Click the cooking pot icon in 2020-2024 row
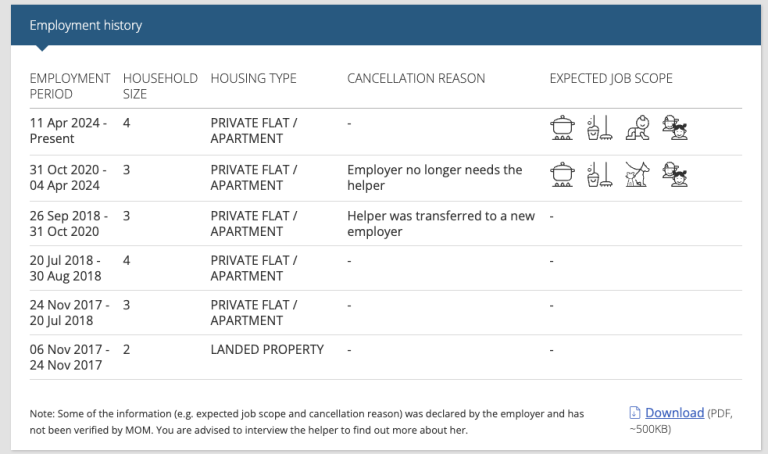768x454 pixels. (x=562, y=174)
